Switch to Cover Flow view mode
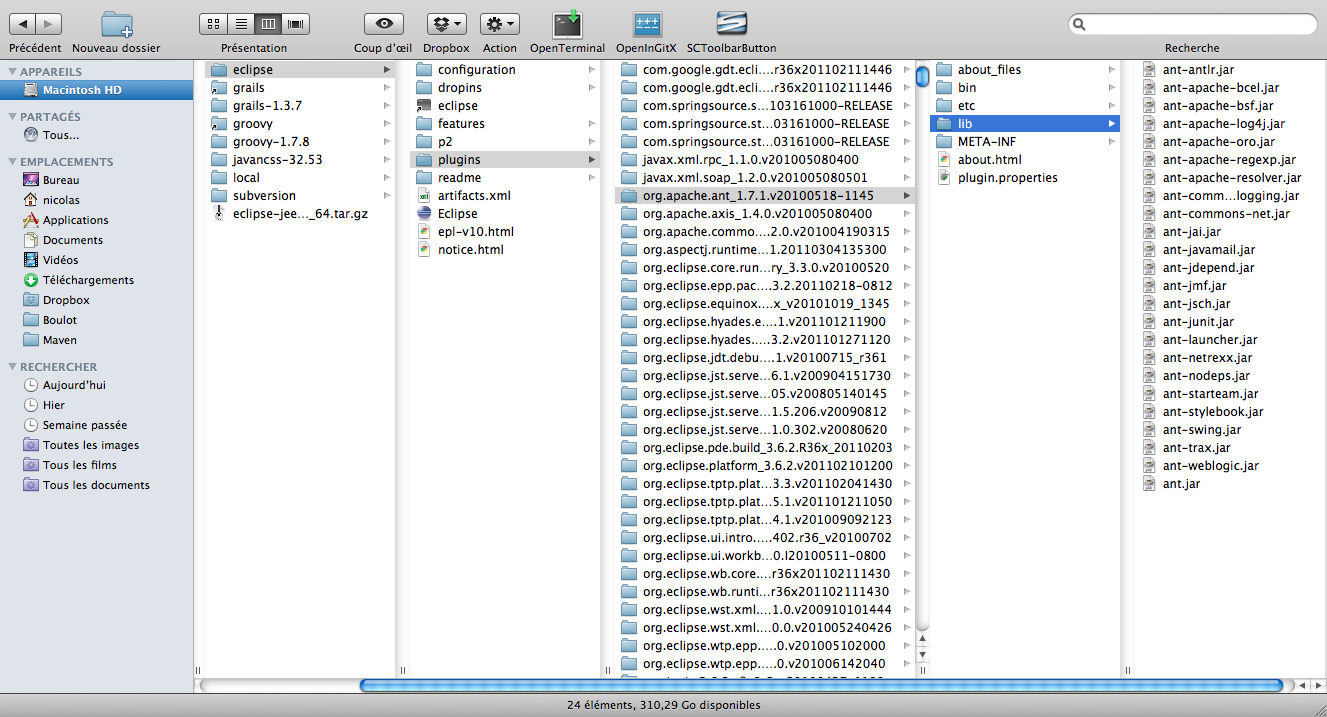The image size is (1327, 717). (x=295, y=23)
